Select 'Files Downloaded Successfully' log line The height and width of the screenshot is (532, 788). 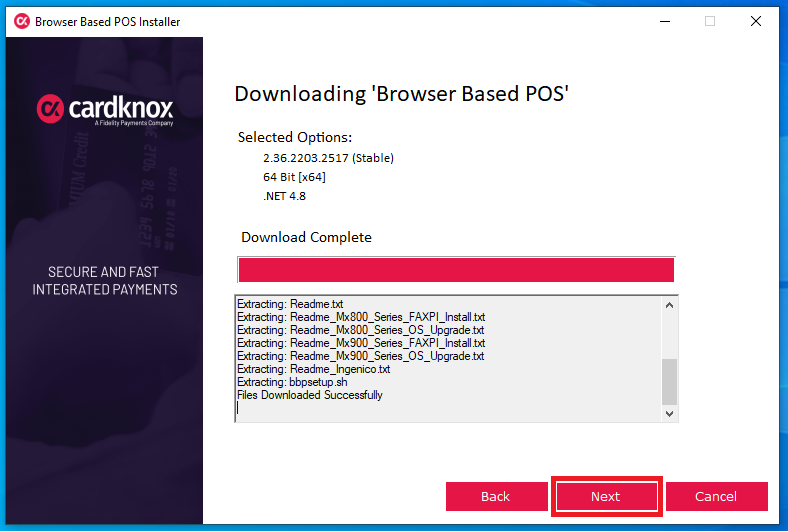click(x=310, y=395)
